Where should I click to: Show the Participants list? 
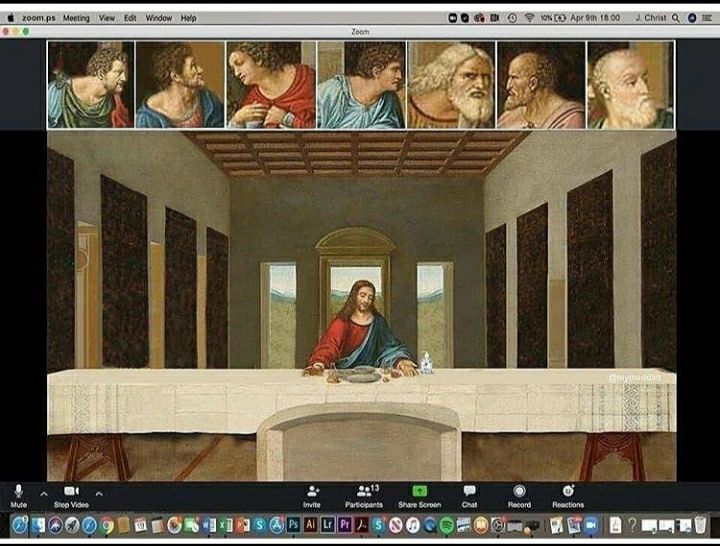coord(364,496)
